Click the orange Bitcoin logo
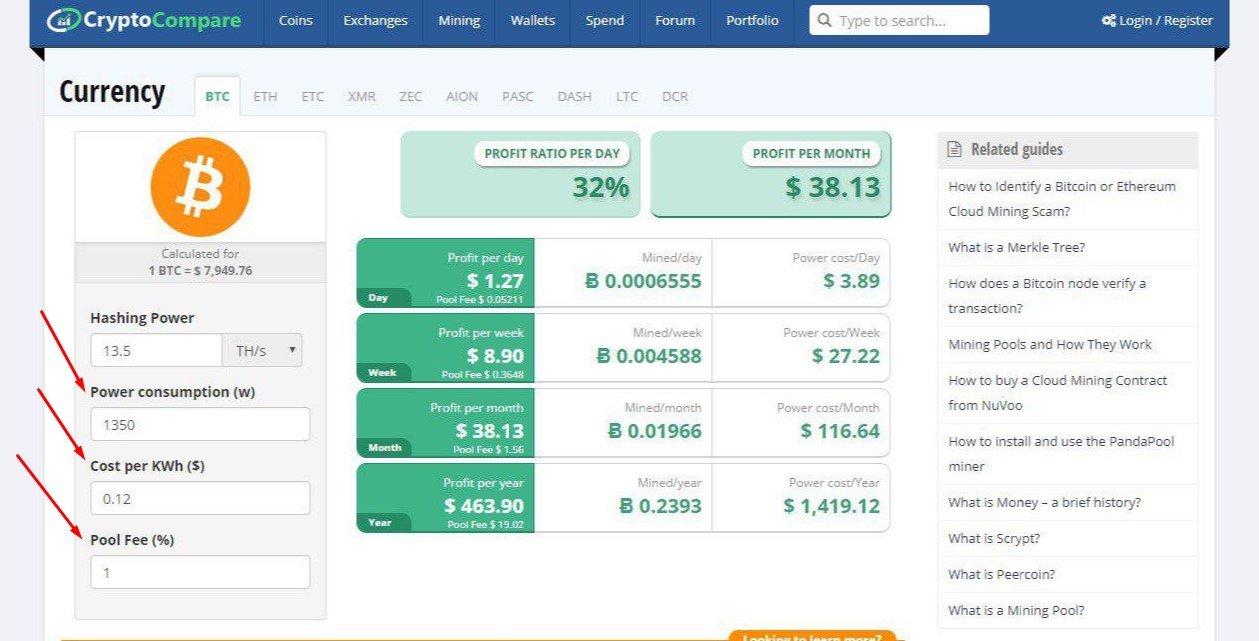 pyautogui.click(x=200, y=187)
